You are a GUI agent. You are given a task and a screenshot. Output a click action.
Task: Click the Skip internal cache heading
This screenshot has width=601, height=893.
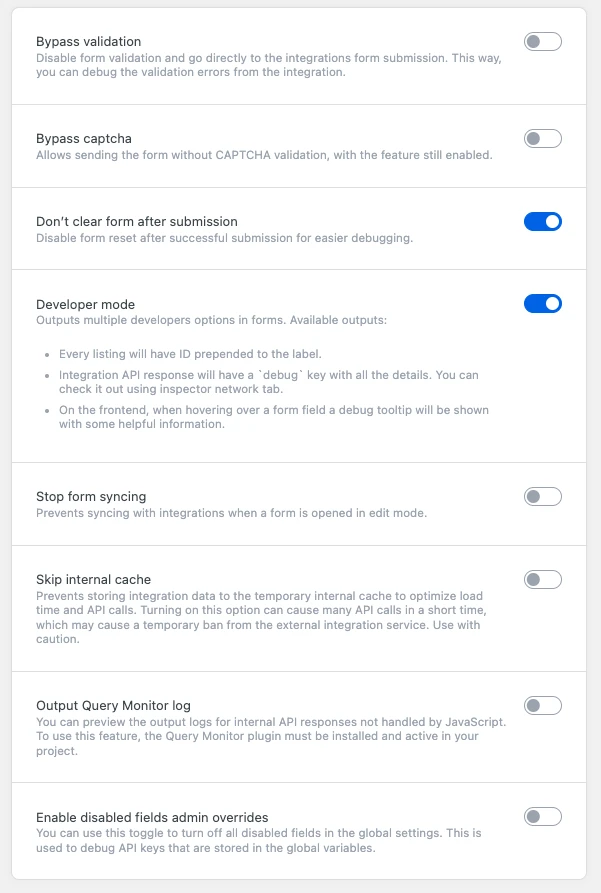(x=93, y=579)
